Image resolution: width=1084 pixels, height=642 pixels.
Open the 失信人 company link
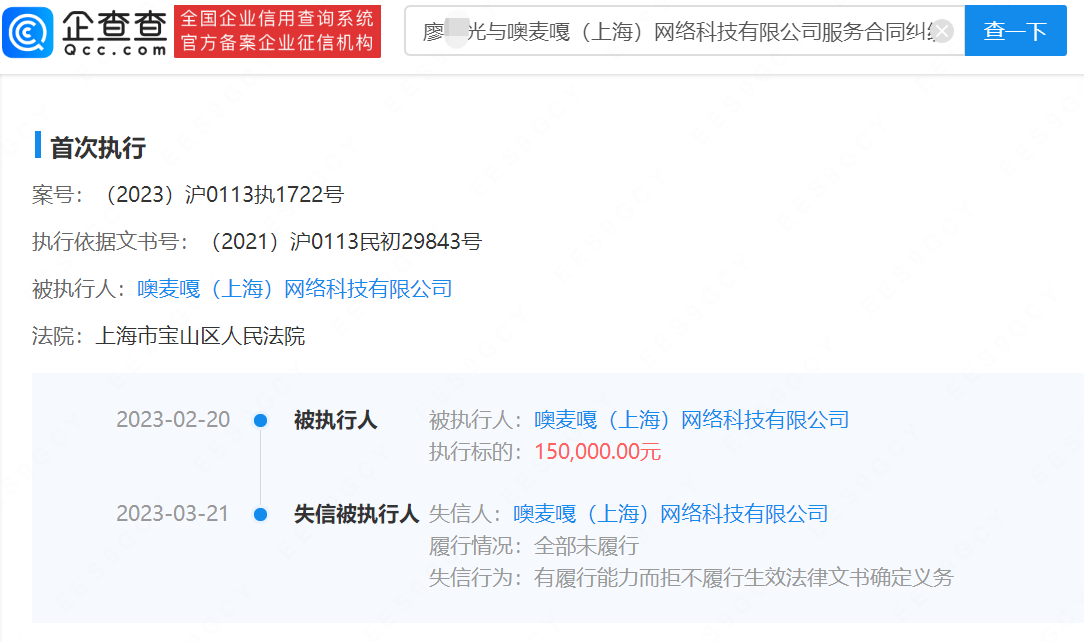[670, 514]
